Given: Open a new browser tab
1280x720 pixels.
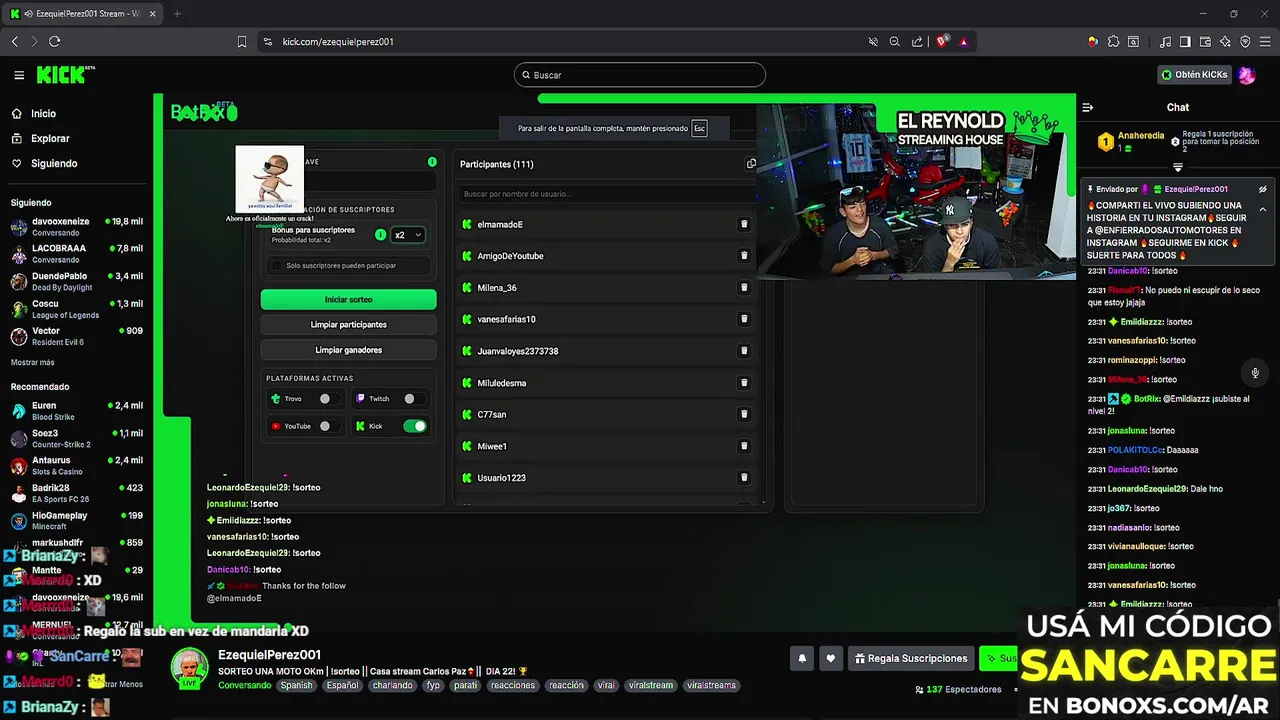Looking at the screenshot, I should (x=177, y=14).
